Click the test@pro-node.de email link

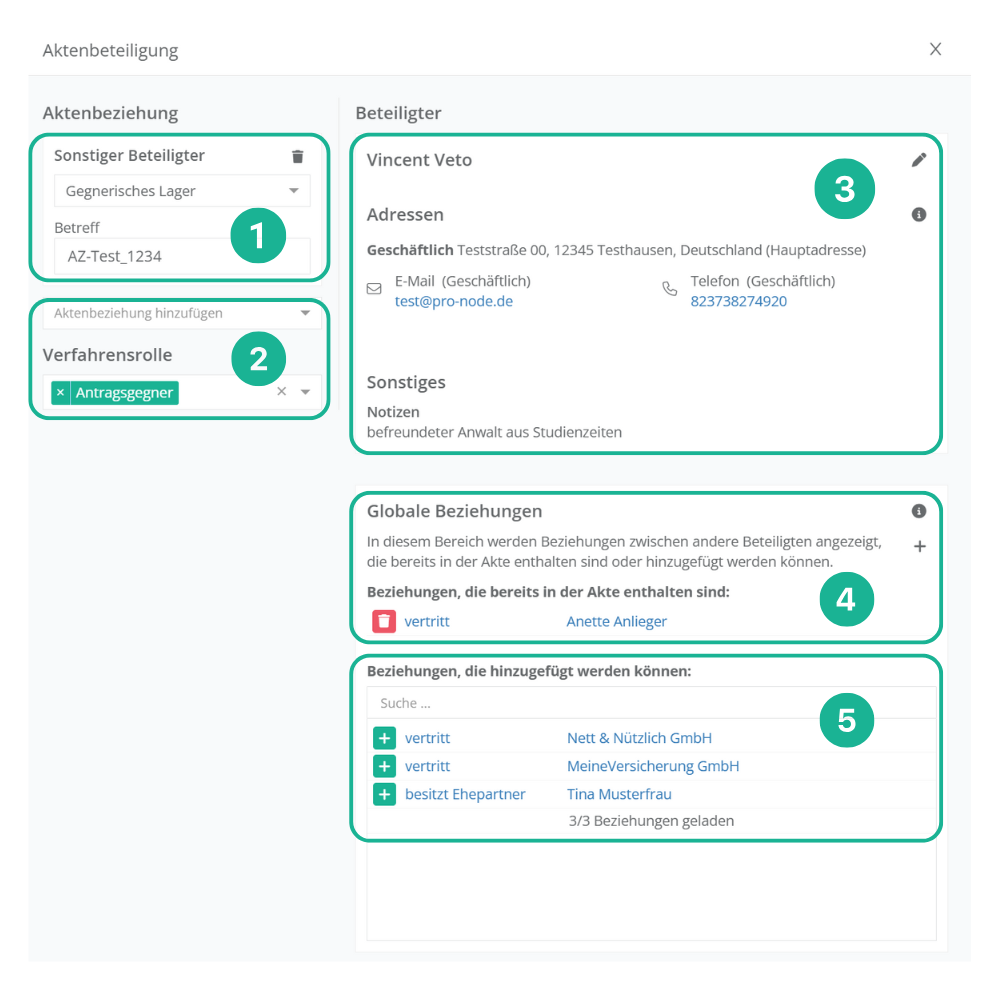click(453, 301)
